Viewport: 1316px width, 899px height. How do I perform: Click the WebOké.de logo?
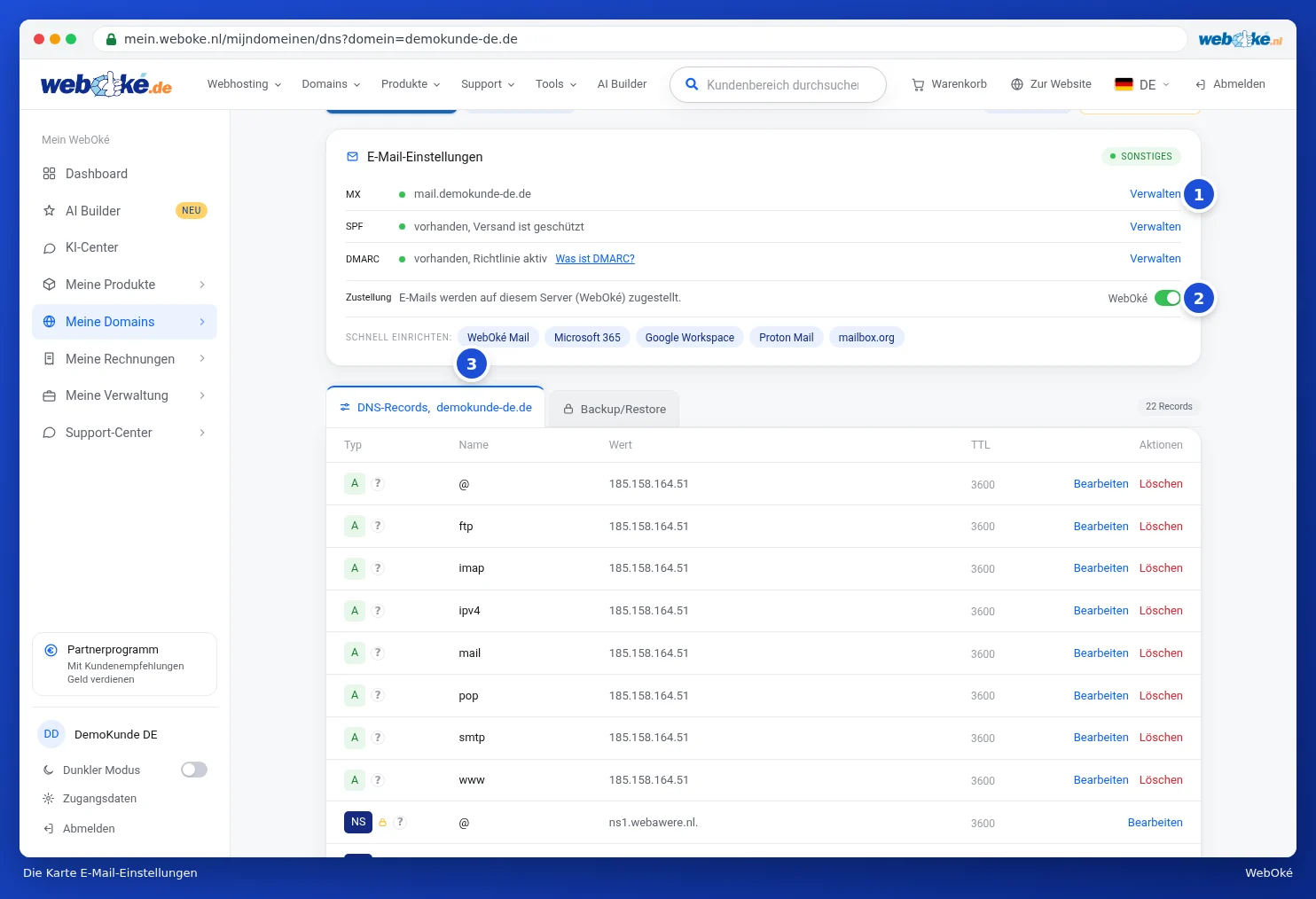106,84
